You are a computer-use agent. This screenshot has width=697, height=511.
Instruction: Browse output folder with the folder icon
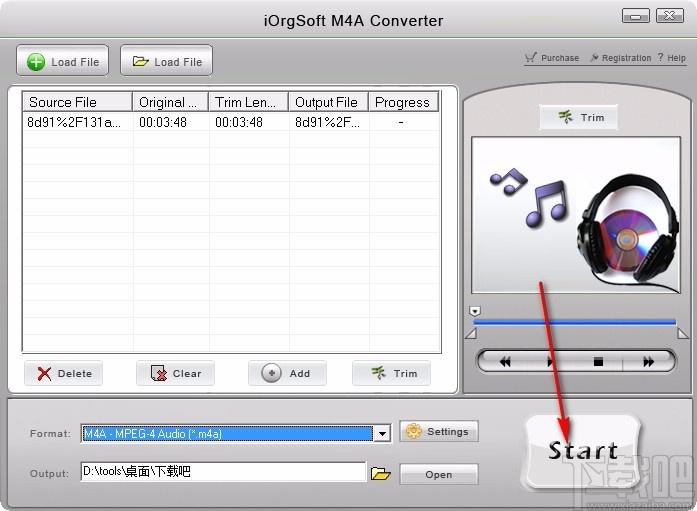[381, 473]
